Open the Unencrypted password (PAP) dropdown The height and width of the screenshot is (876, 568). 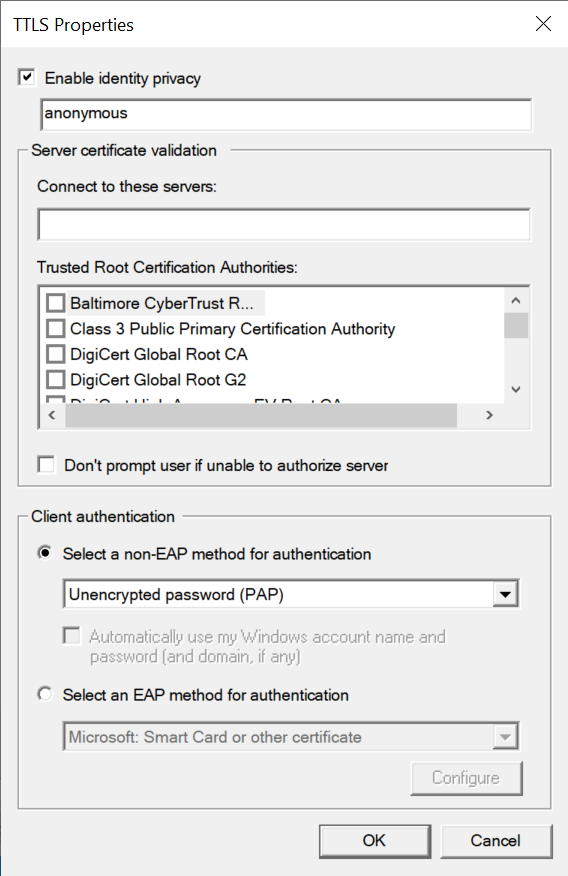pos(291,594)
